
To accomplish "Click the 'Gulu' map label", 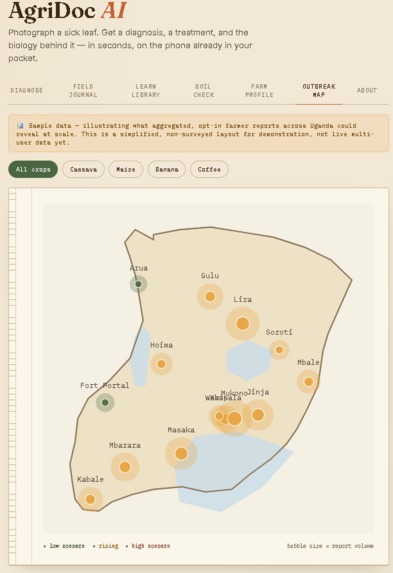I will (x=210, y=276).
